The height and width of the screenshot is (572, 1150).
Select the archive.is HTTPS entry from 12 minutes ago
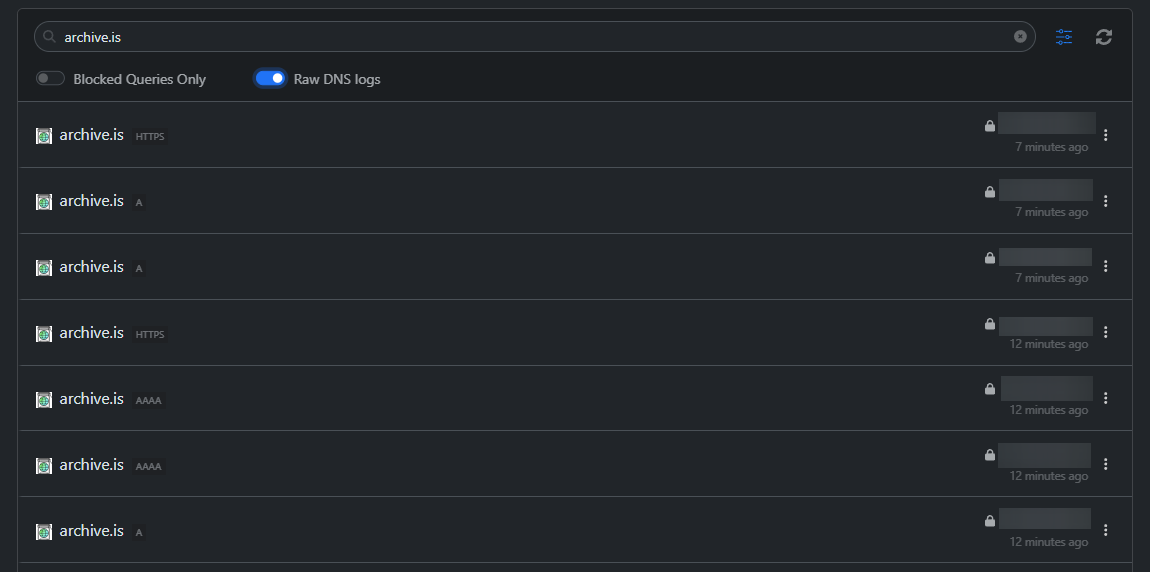tap(575, 332)
